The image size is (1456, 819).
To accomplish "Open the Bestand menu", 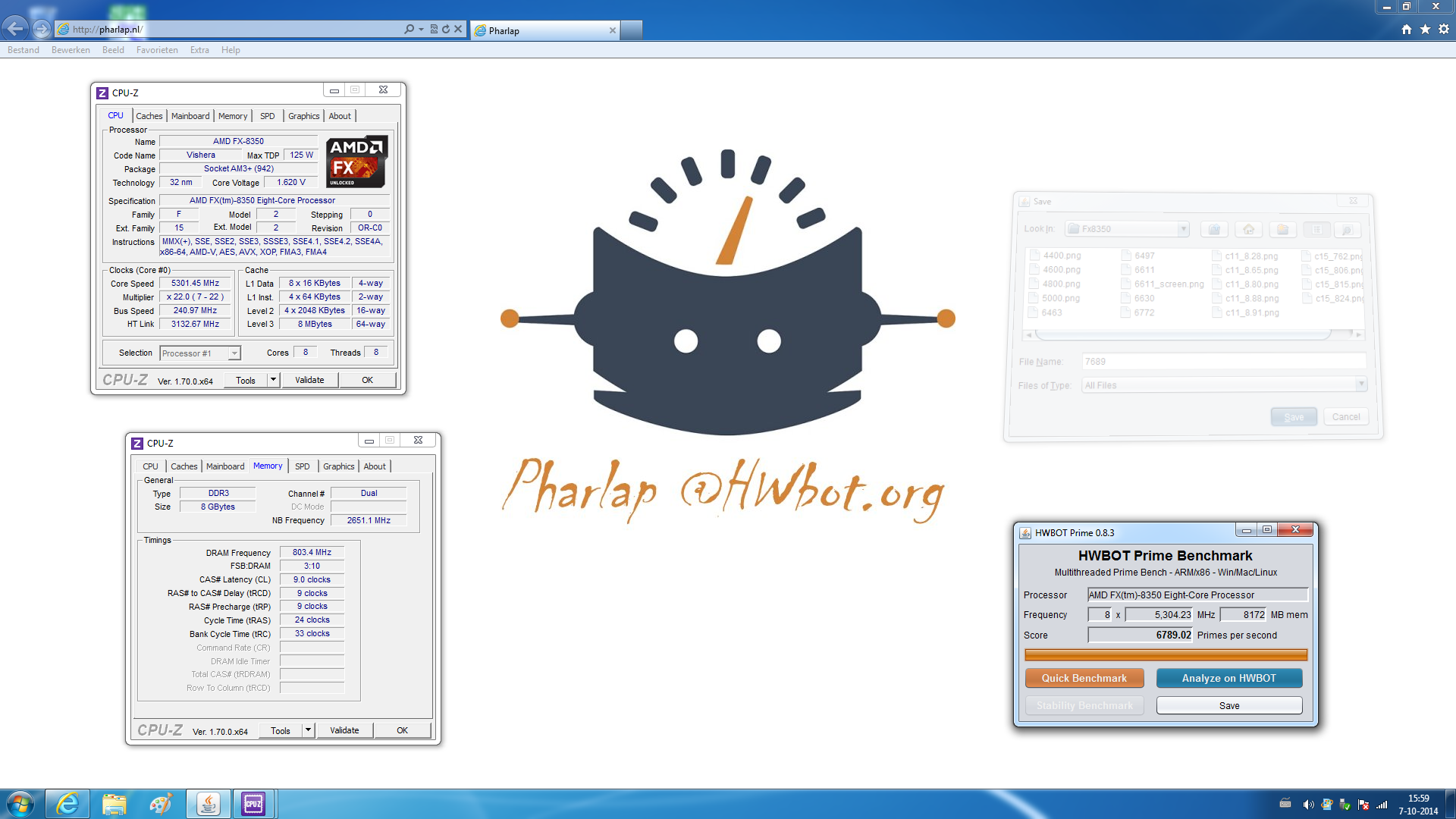I will click(24, 50).
